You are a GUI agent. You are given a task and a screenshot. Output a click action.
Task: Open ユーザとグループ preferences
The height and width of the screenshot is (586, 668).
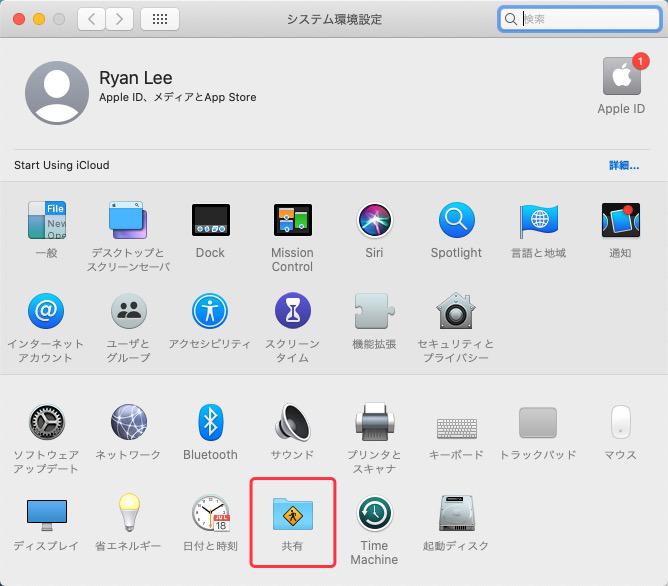129,311
